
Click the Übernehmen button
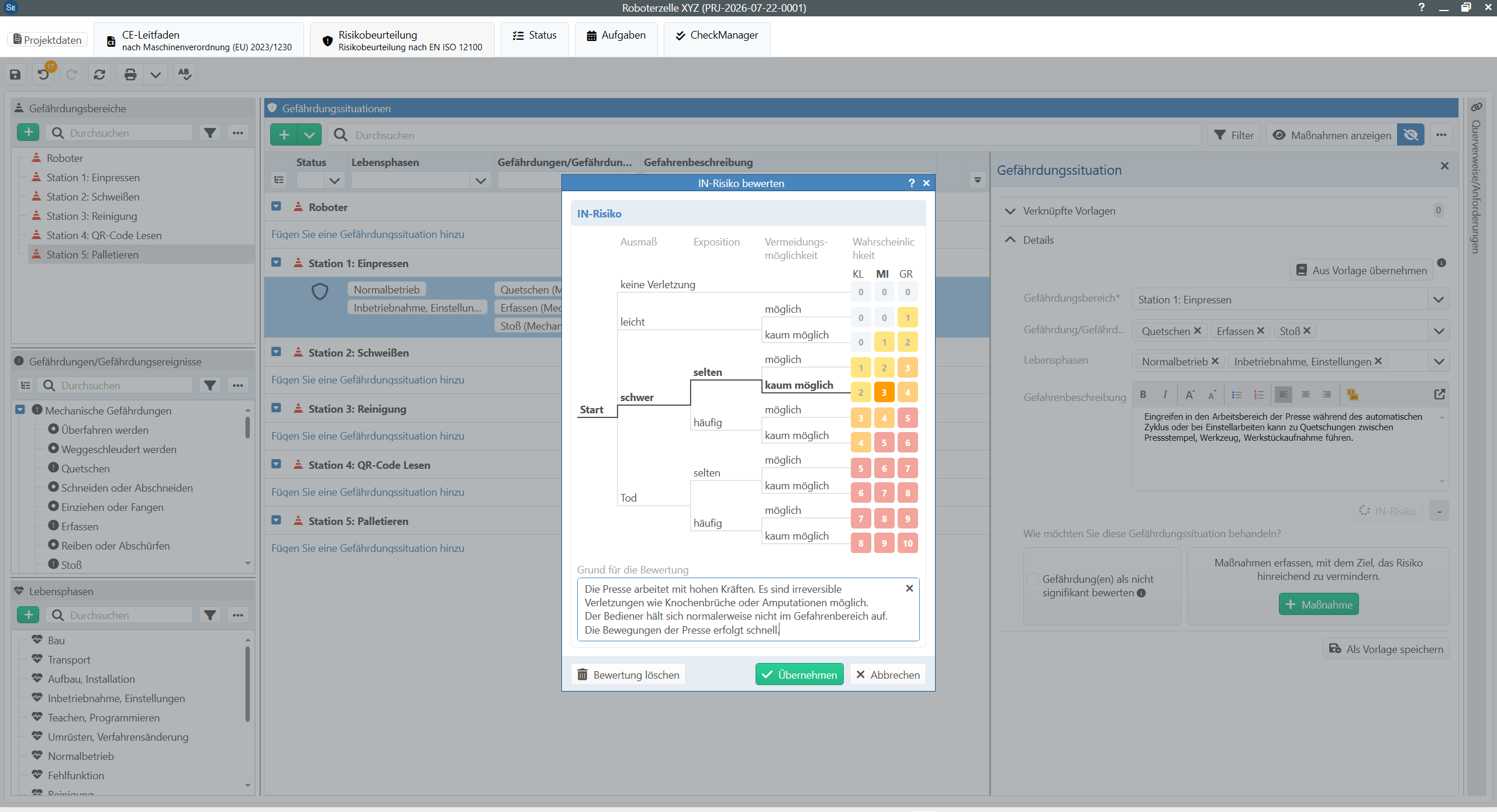pyautogui.click(x=799, y=675)
